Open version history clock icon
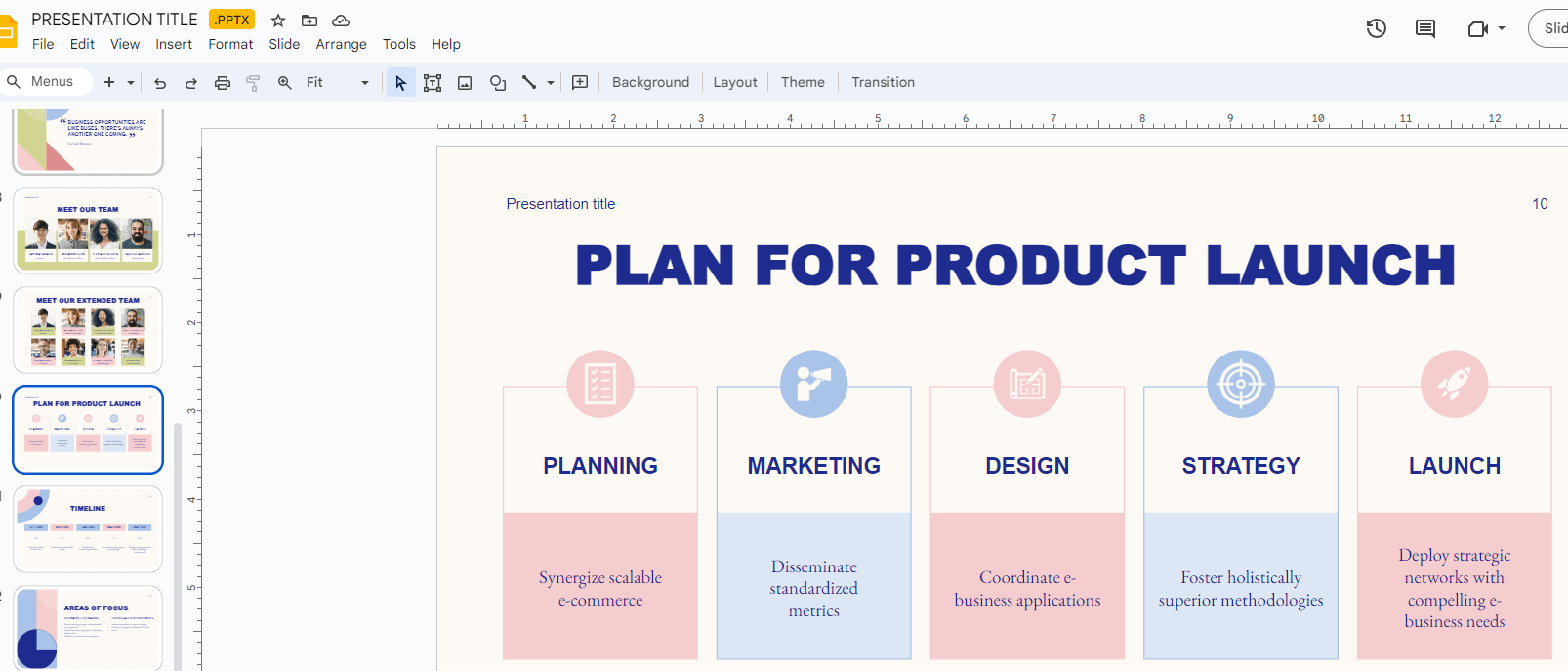The height and width of the screenshot is (671, 1568). 1377,28
